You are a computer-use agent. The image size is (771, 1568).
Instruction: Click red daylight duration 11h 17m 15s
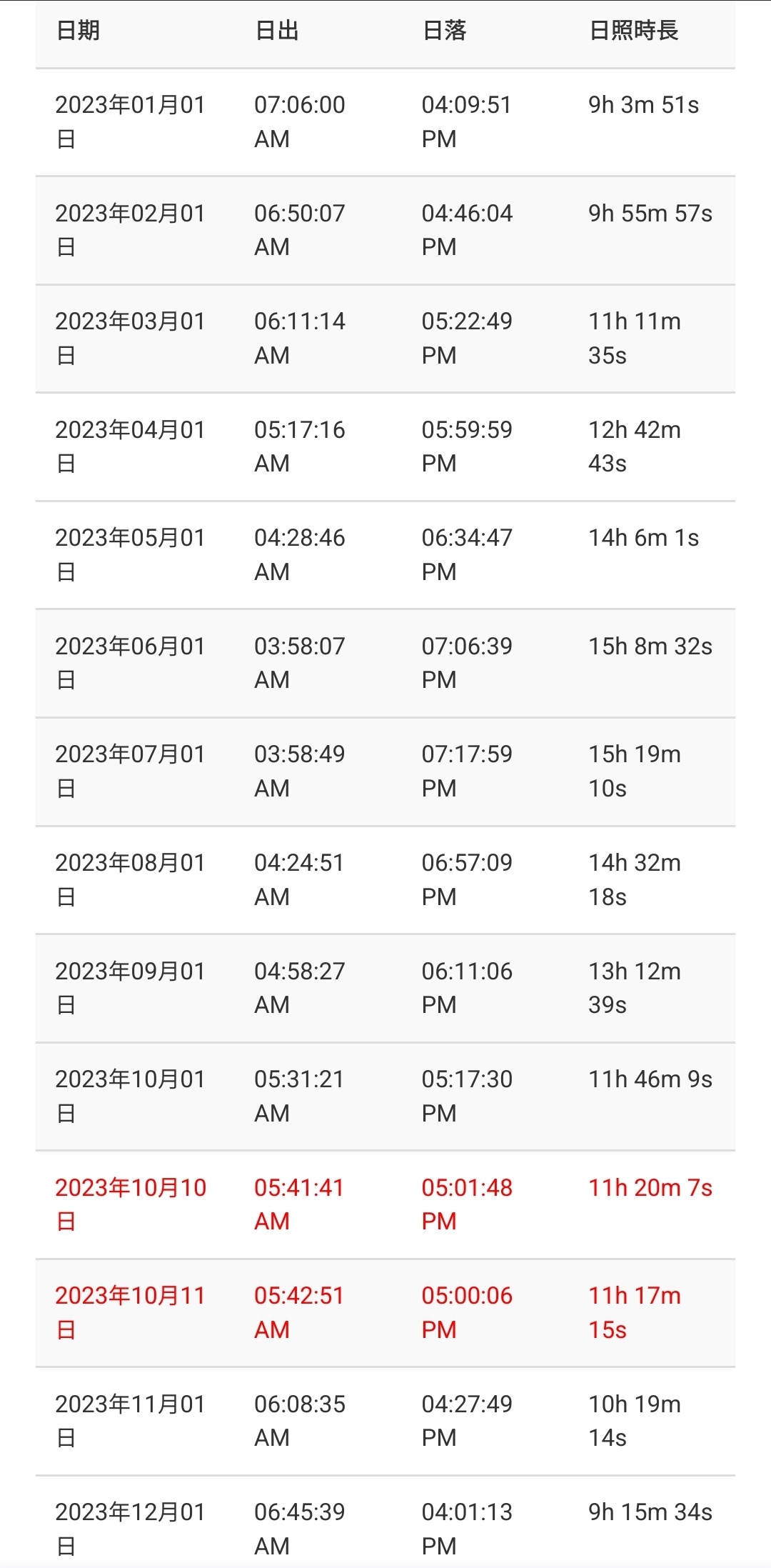pos(634,1312)
